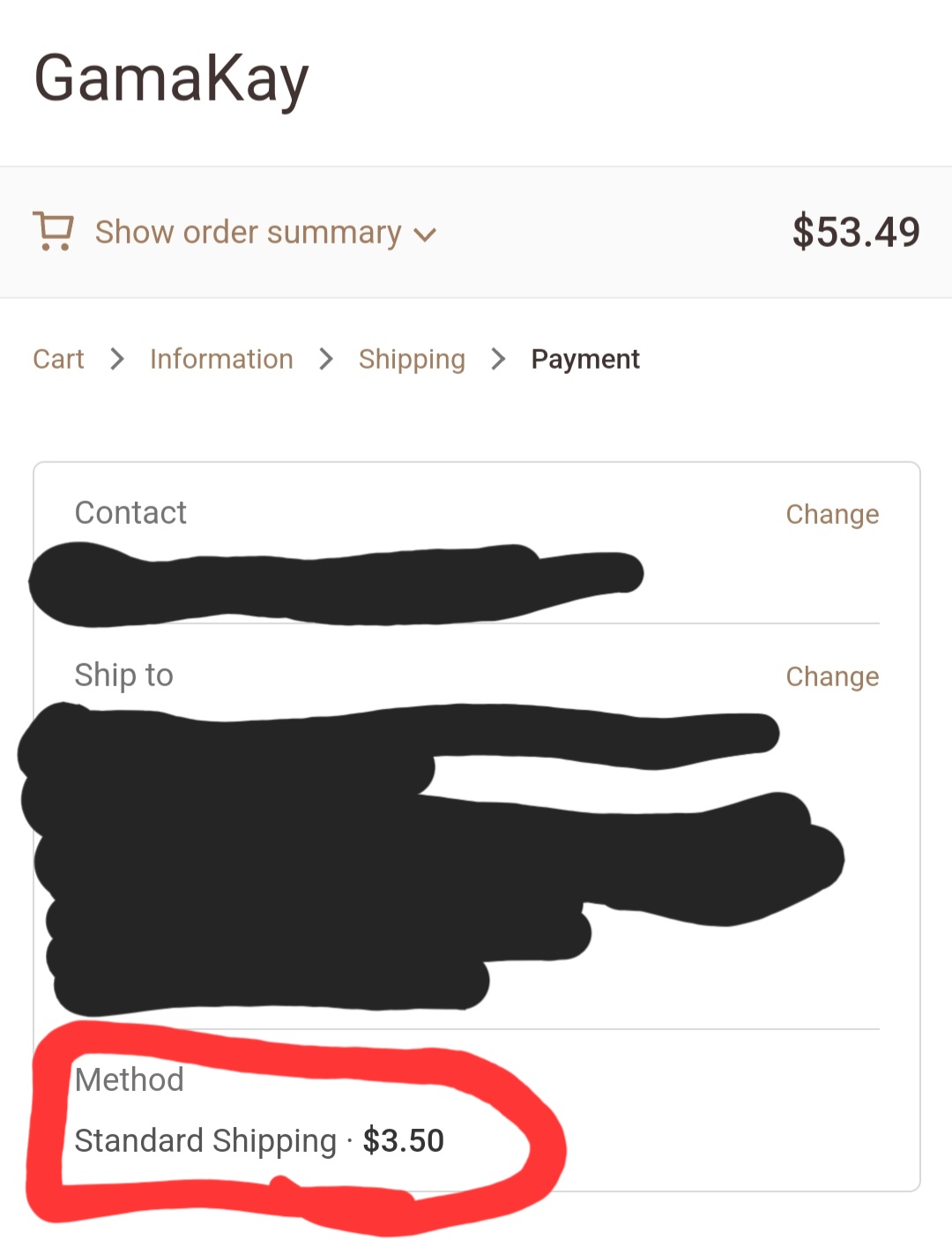Click the arrow icon after Information
952x1255 pixels.
point(326,359)
